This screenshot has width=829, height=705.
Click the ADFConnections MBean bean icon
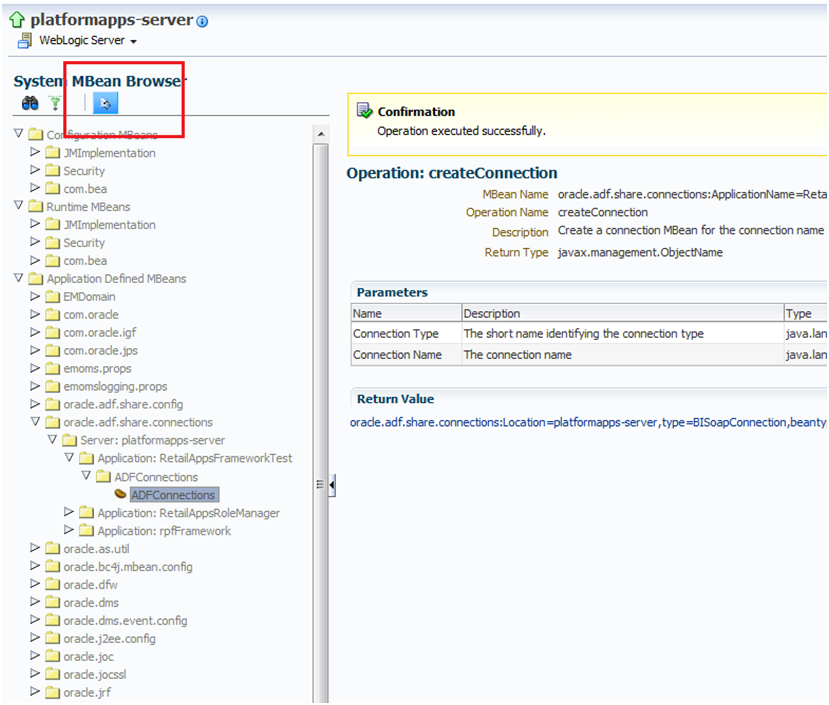tap(121, 493)
